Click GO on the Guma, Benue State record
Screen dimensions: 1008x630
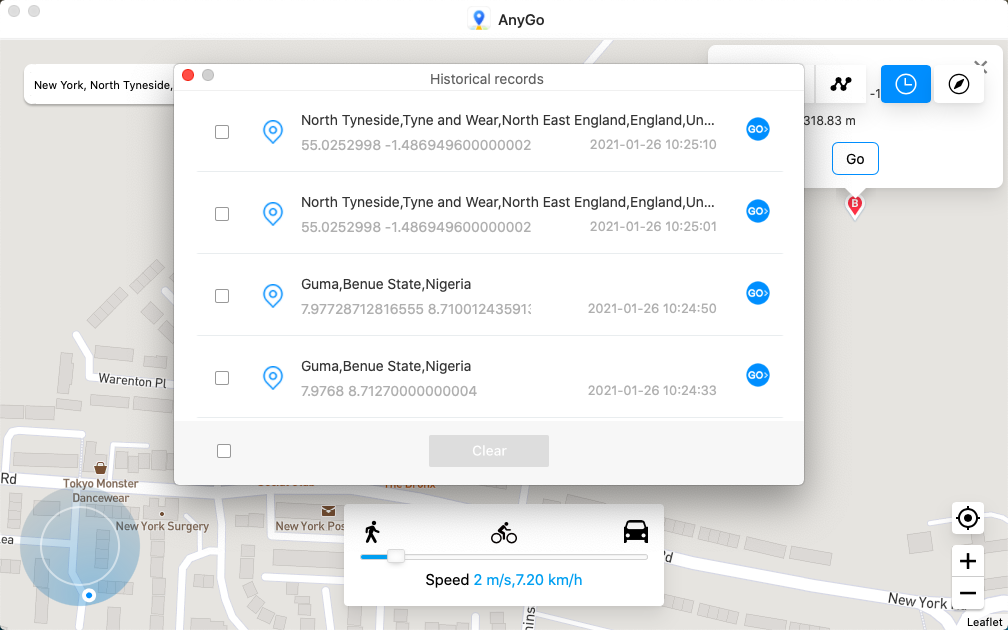pos(757,293)
